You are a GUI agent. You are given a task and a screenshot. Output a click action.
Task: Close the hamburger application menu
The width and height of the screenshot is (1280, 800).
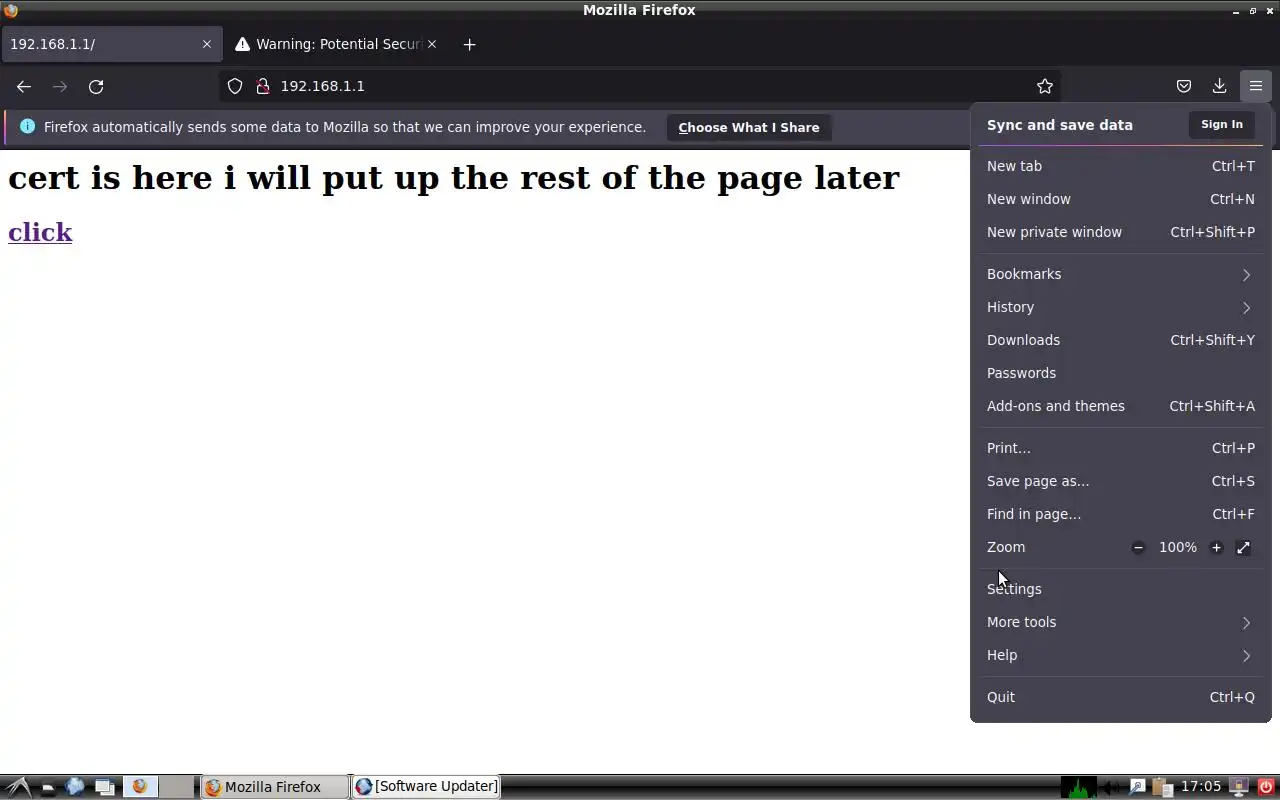coord(1255,87)
